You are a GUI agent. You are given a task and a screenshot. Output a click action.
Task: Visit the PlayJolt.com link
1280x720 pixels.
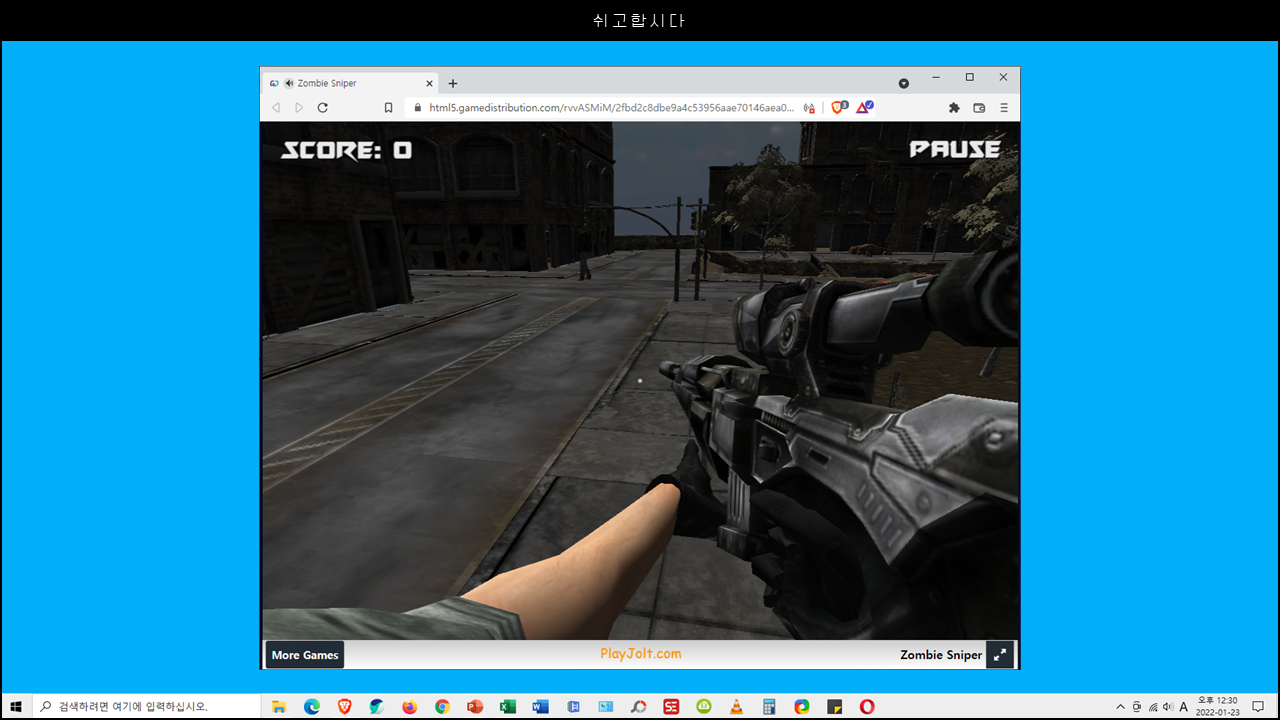(x=641, y=654)
